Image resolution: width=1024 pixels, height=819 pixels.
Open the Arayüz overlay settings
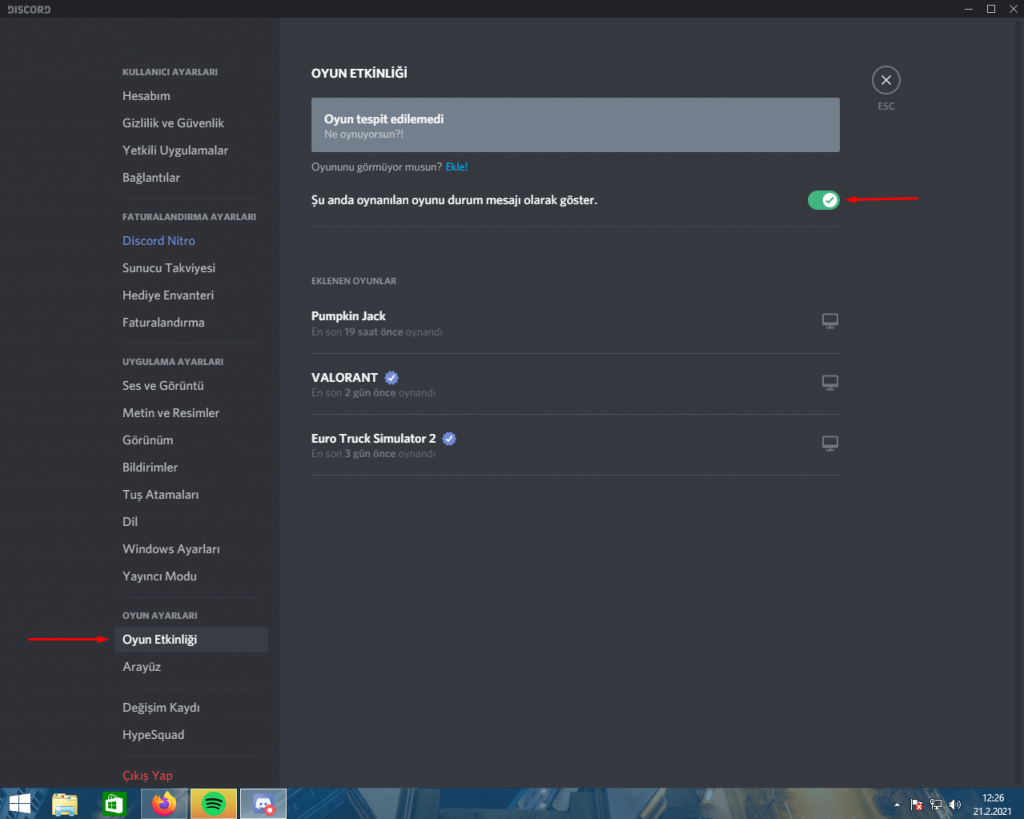pos(141,666)
